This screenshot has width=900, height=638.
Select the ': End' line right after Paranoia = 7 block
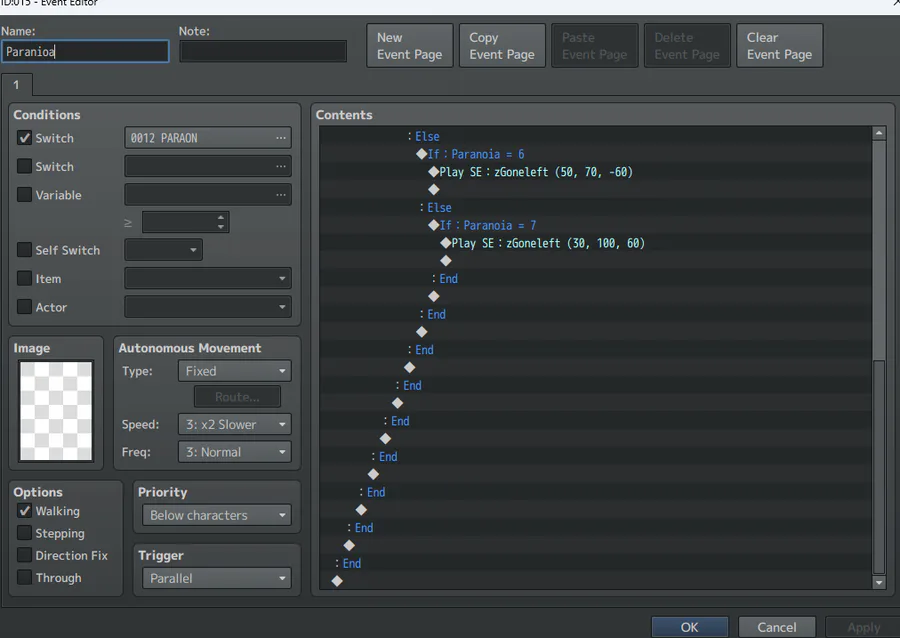point(595,278)
